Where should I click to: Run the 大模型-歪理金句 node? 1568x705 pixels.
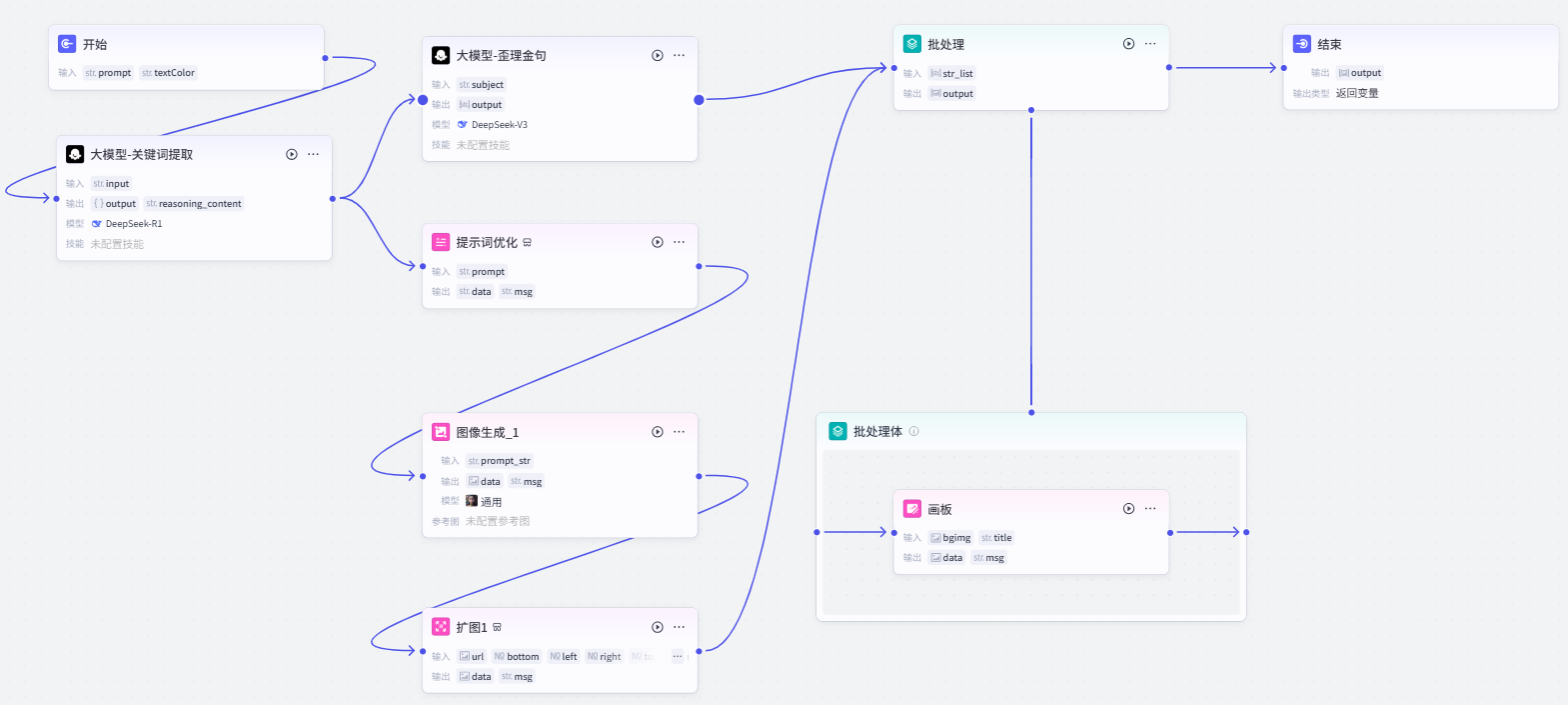coord(658,56)
